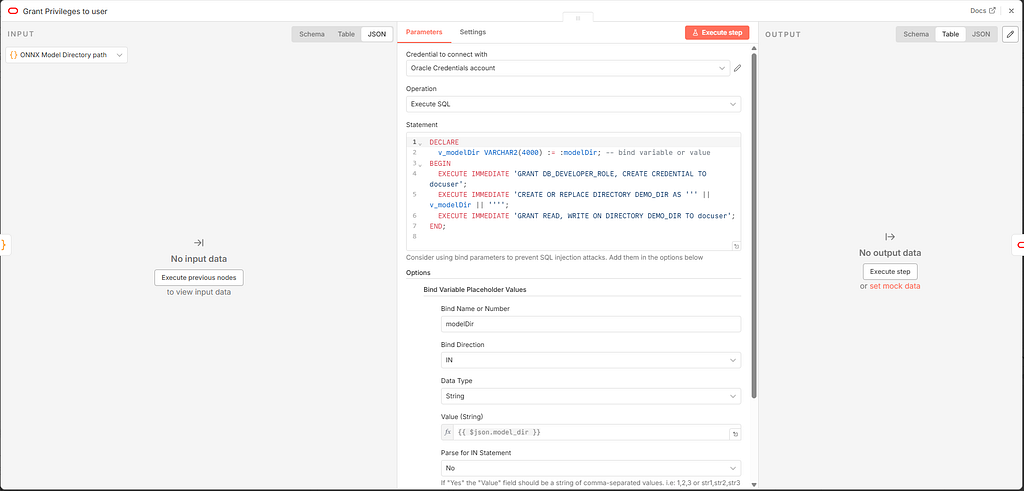Switch input view to Schema
The height and width of the screenshot is (491, 1024).
tap(312, 34)
